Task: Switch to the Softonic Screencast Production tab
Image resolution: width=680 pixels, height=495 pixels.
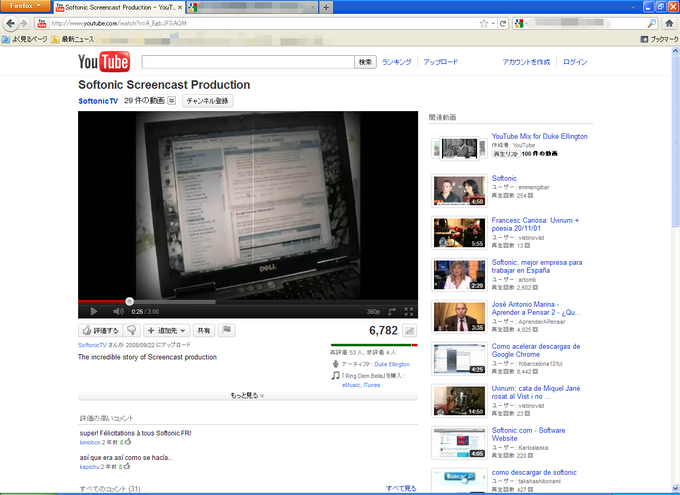Action: pos(120,7)
